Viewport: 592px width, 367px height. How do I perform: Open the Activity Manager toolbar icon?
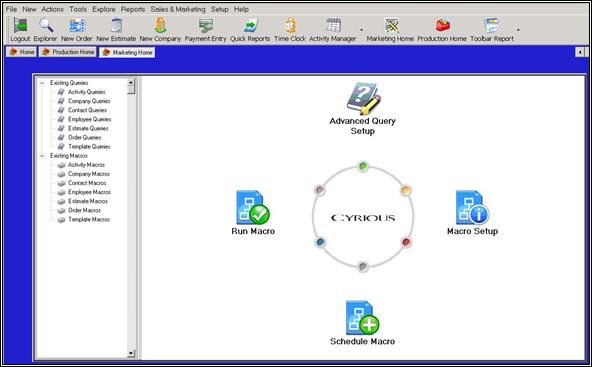(333, 30)
